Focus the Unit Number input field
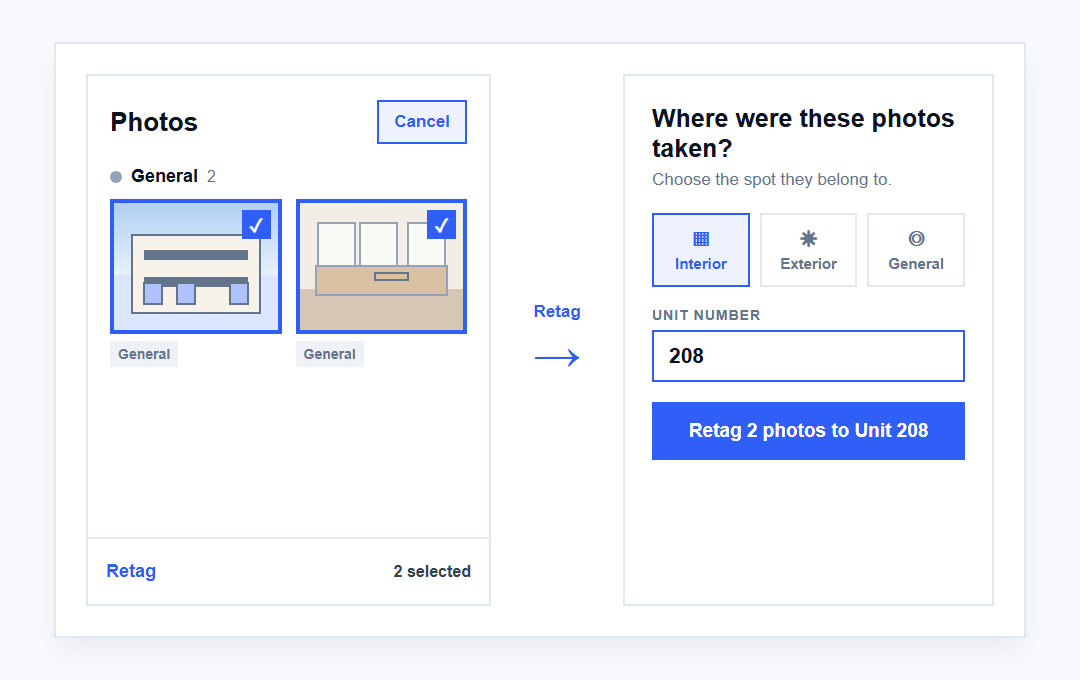Viewport: 1080px width, 680px height. (808, 356)
